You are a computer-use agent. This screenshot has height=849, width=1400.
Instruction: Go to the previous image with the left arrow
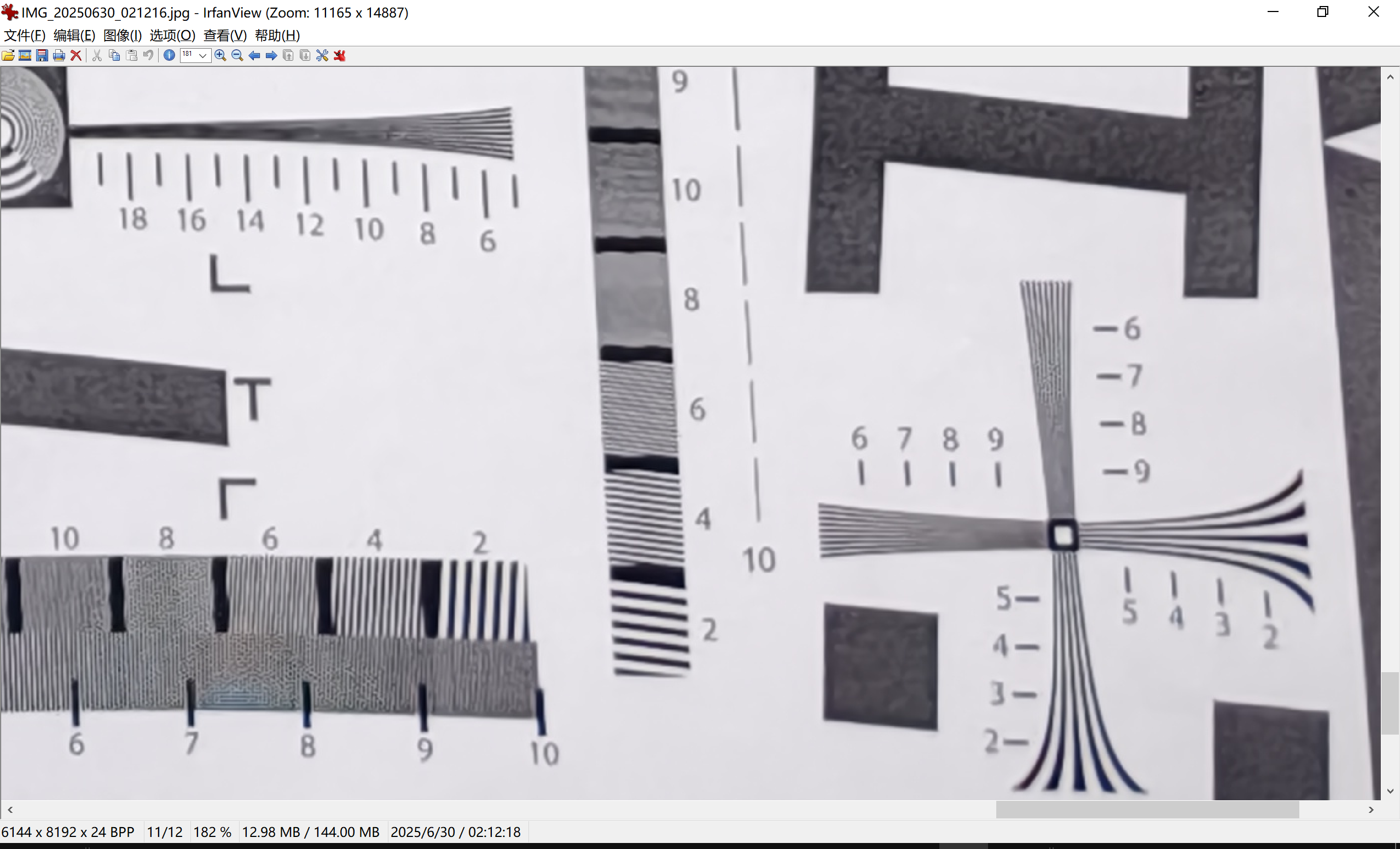254,55
